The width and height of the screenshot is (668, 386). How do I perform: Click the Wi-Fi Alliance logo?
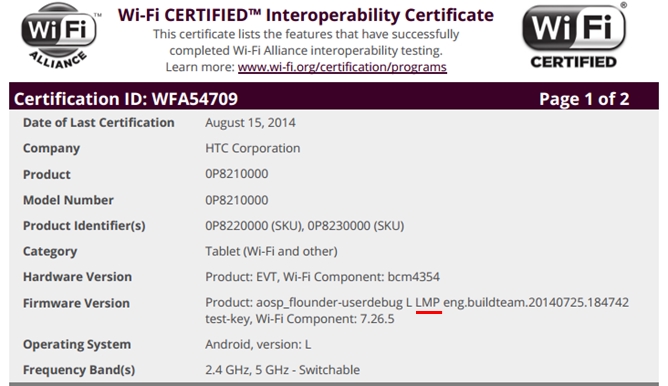point(59,35)
